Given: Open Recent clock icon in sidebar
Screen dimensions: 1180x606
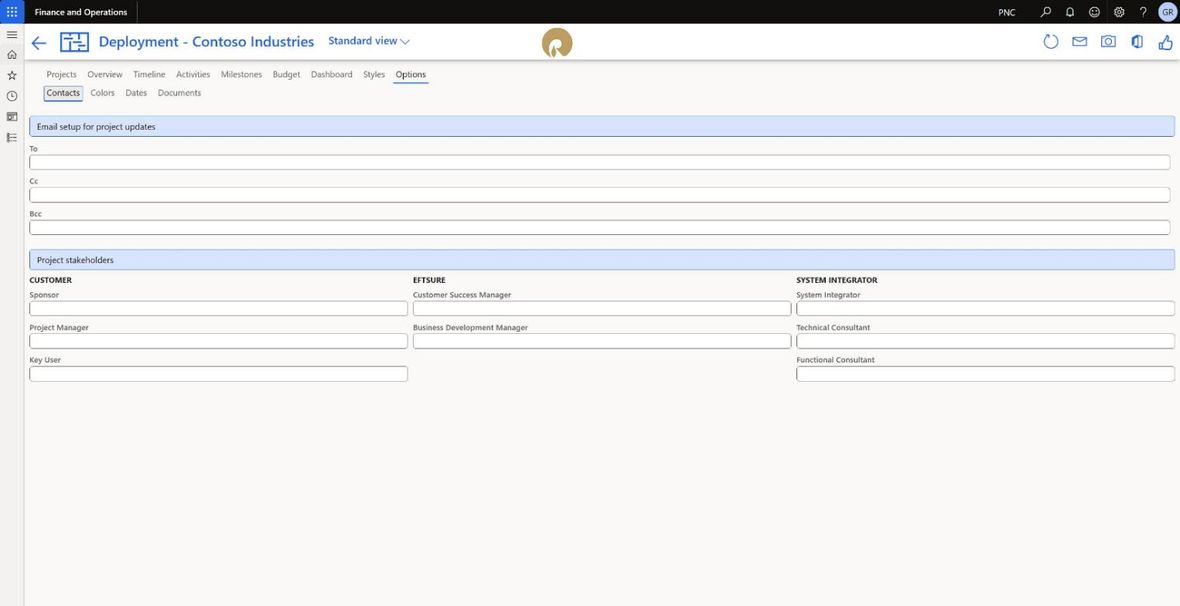Looking at the screenshot, I should [11, 96].
